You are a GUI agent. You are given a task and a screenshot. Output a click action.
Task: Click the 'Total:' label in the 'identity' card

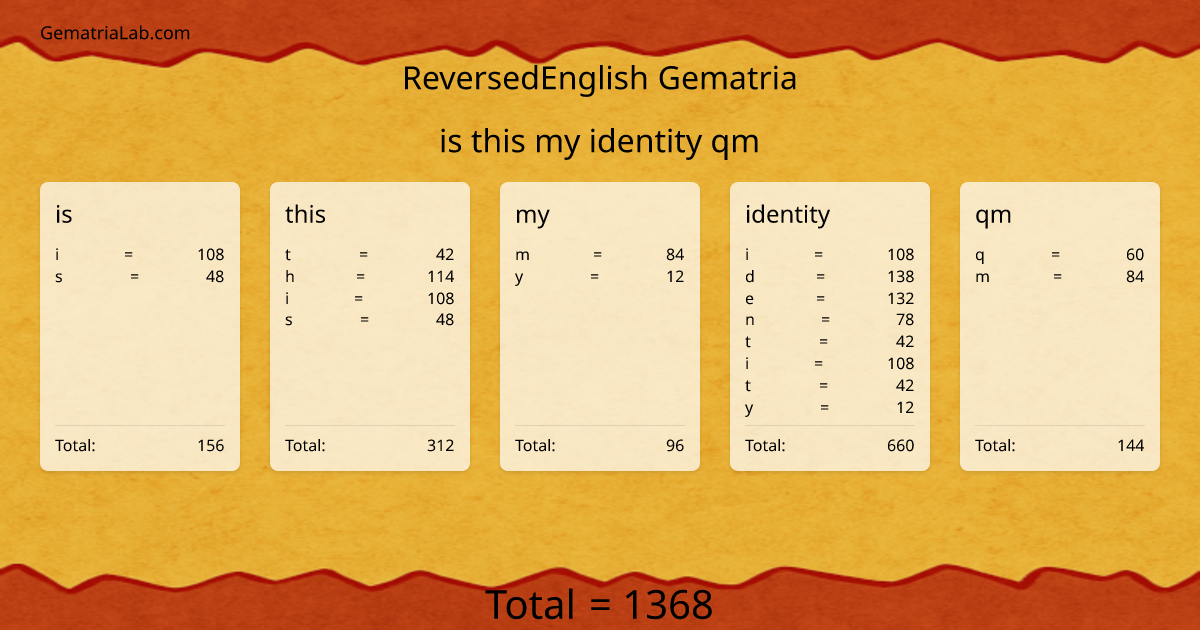[x=765, y=445]
